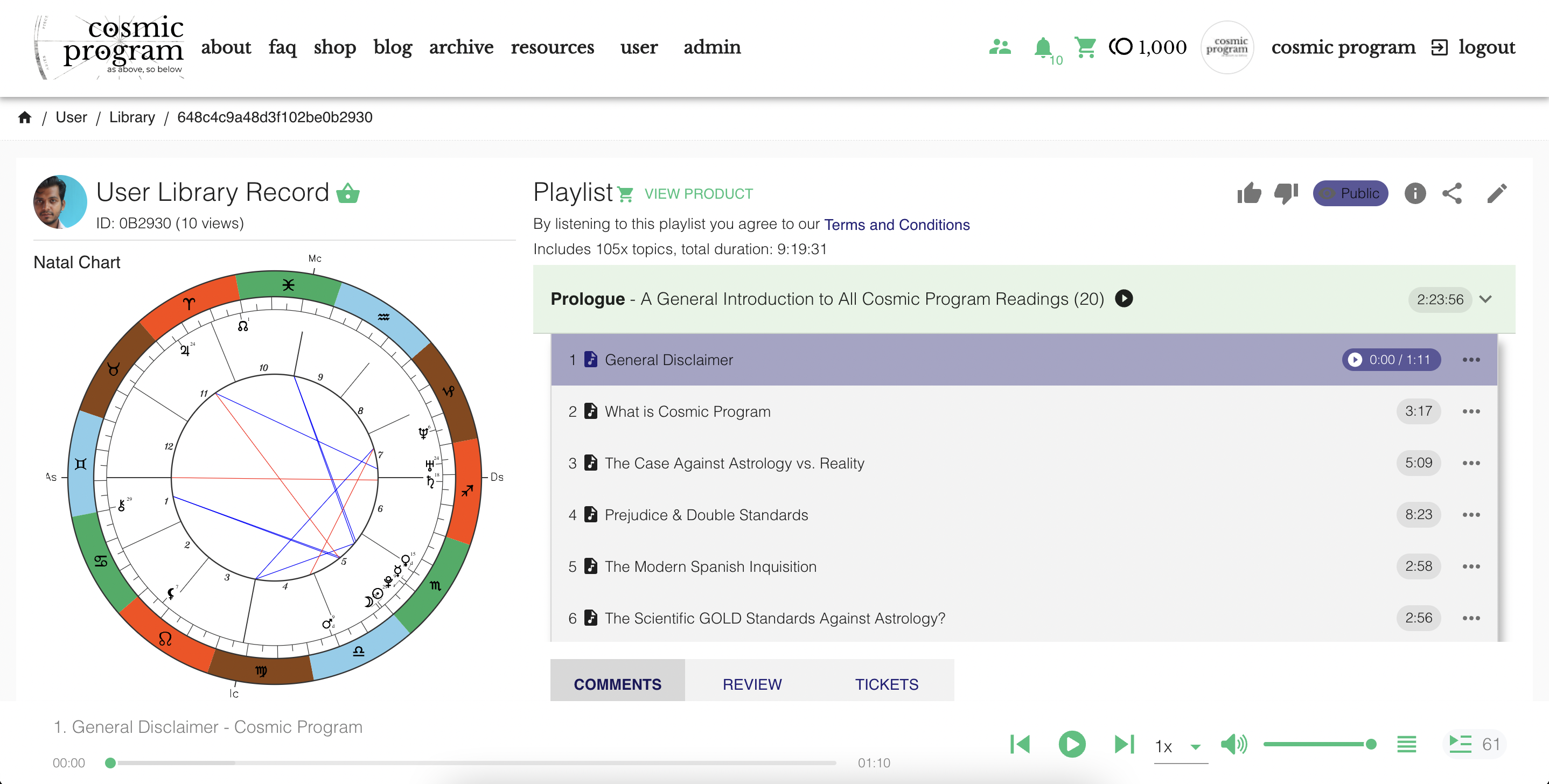Open the archive menu item

point(460,47)
